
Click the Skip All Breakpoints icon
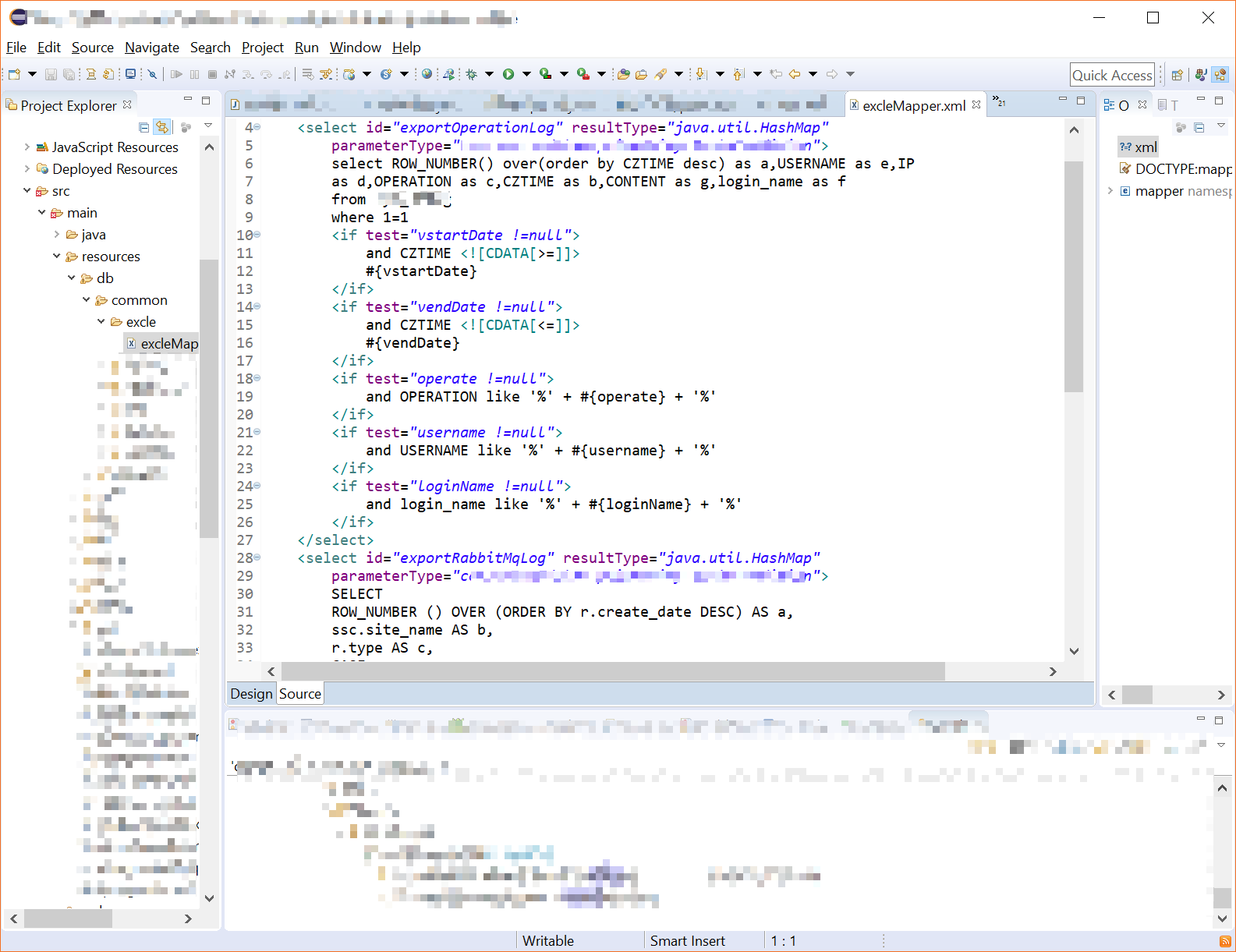point(153,74)
